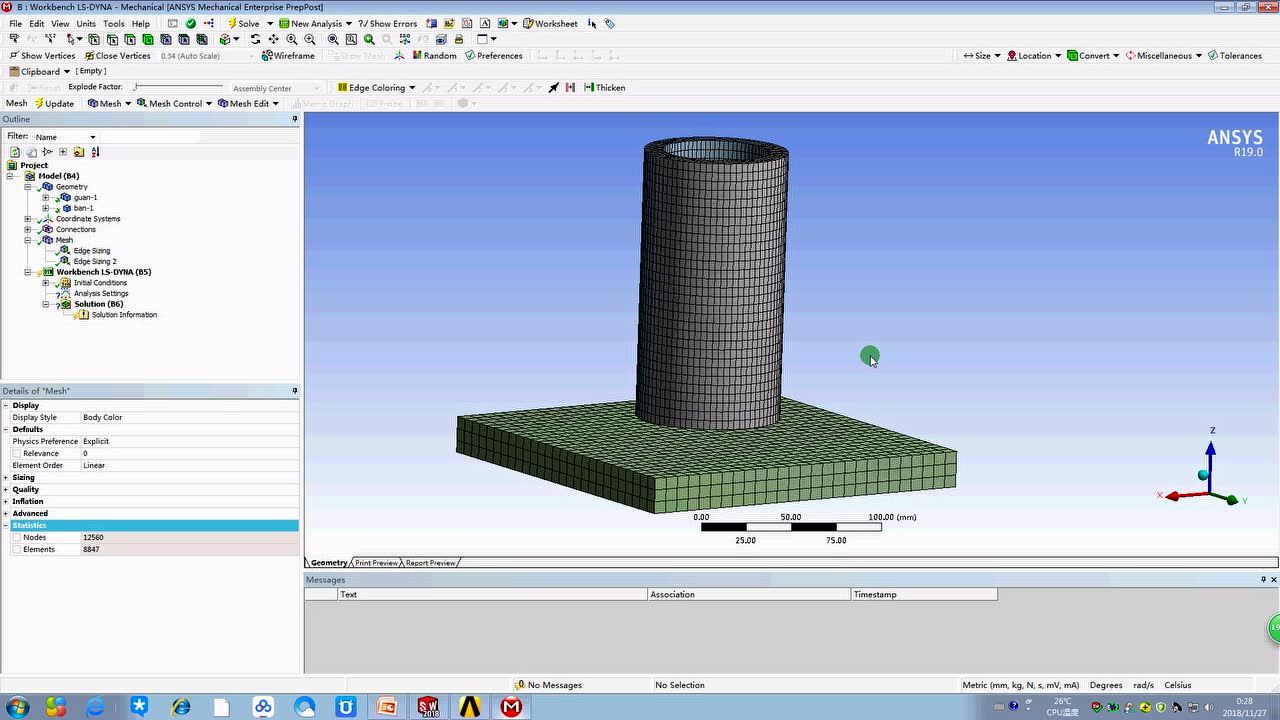Click the Solve button
The width and height of the screenshot is (1280, 720).
[x=243, y=23]
